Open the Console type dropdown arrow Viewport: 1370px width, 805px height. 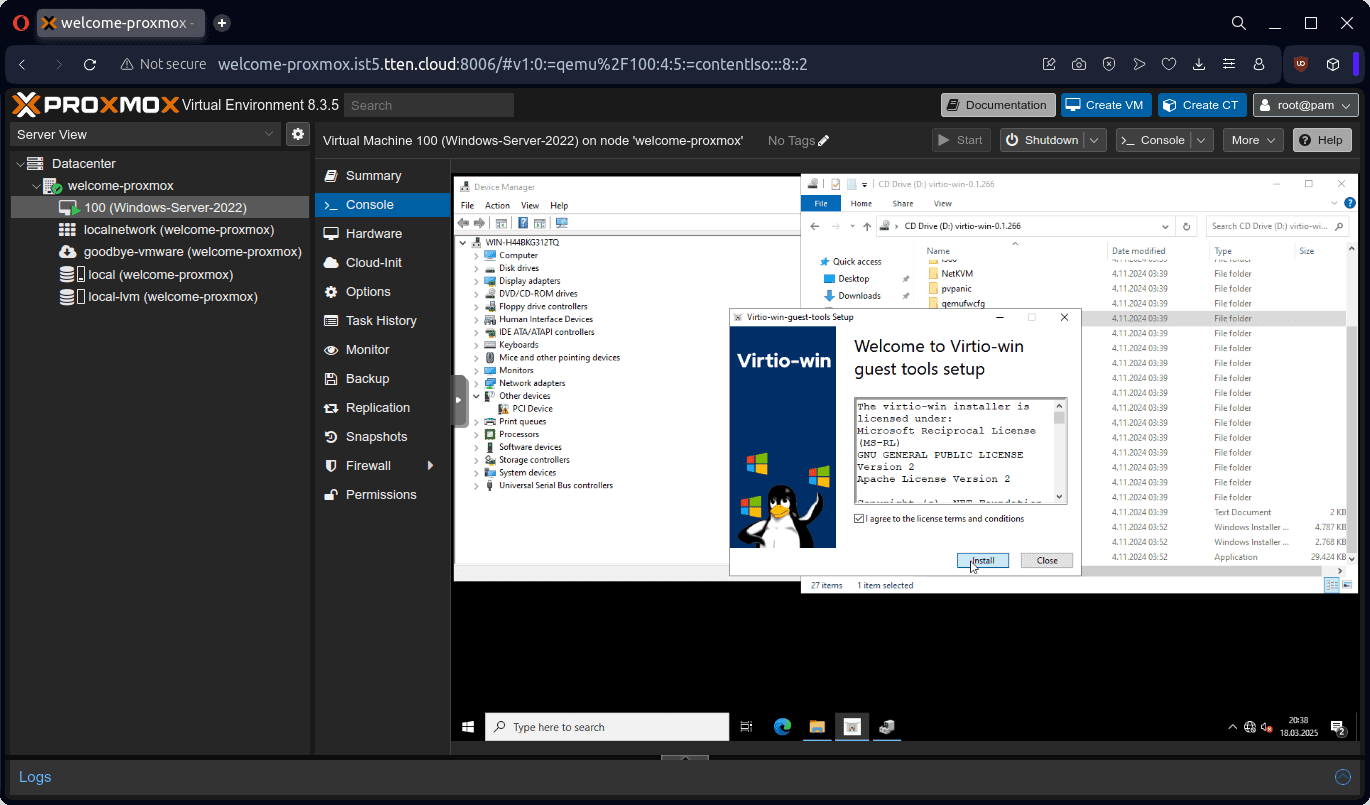click(x=1202, y=140)
